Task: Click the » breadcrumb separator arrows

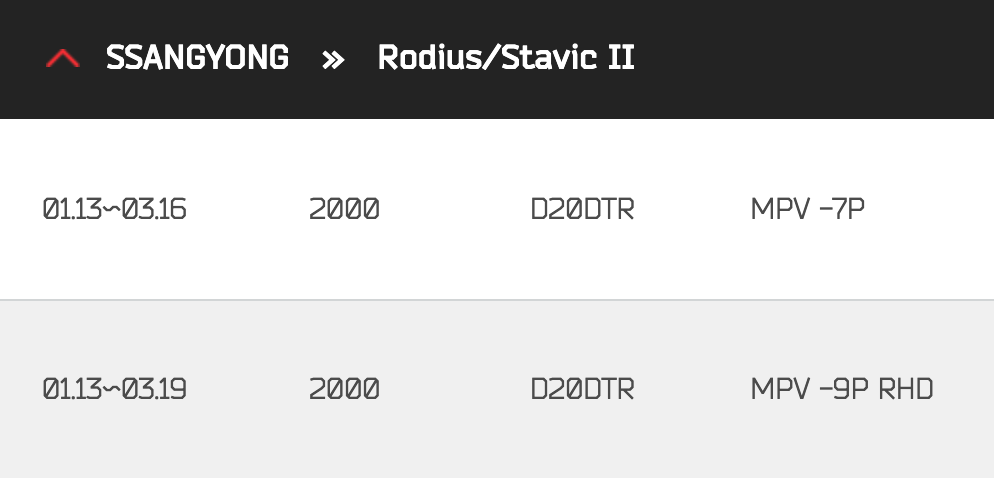Action: click(x=333, y=60)
